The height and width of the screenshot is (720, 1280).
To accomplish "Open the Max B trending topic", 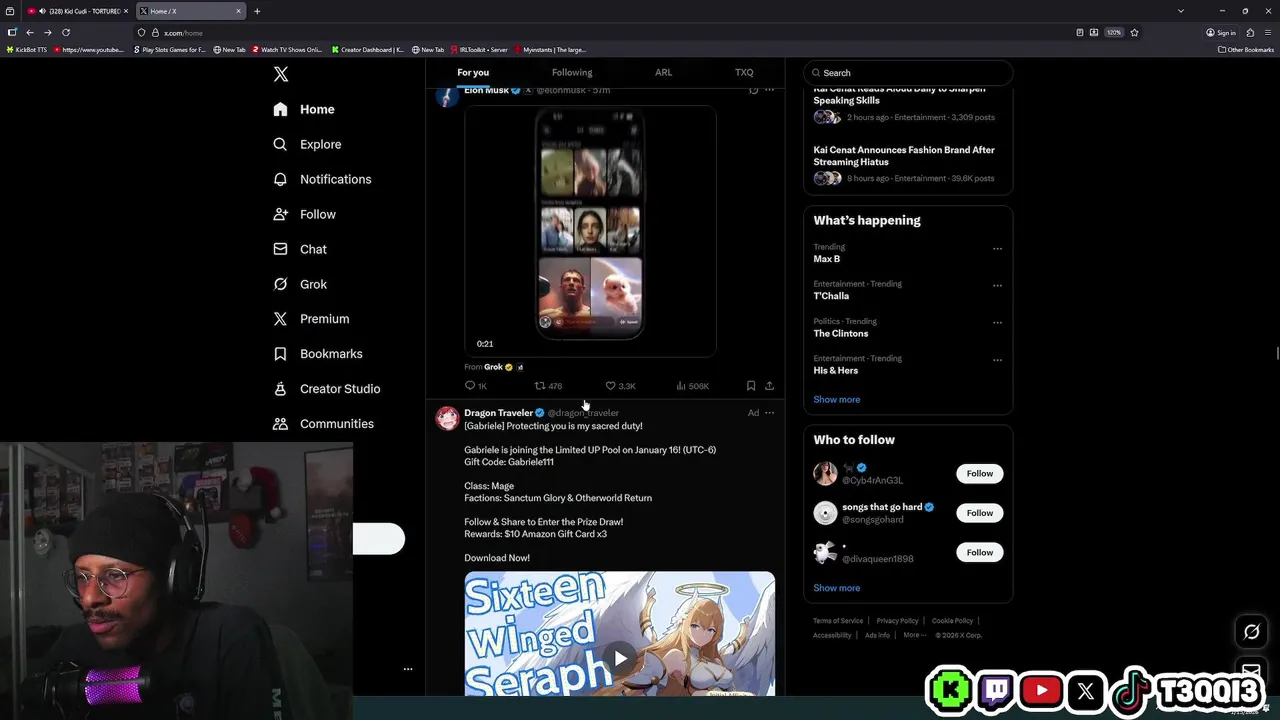I will coord(826,259).
